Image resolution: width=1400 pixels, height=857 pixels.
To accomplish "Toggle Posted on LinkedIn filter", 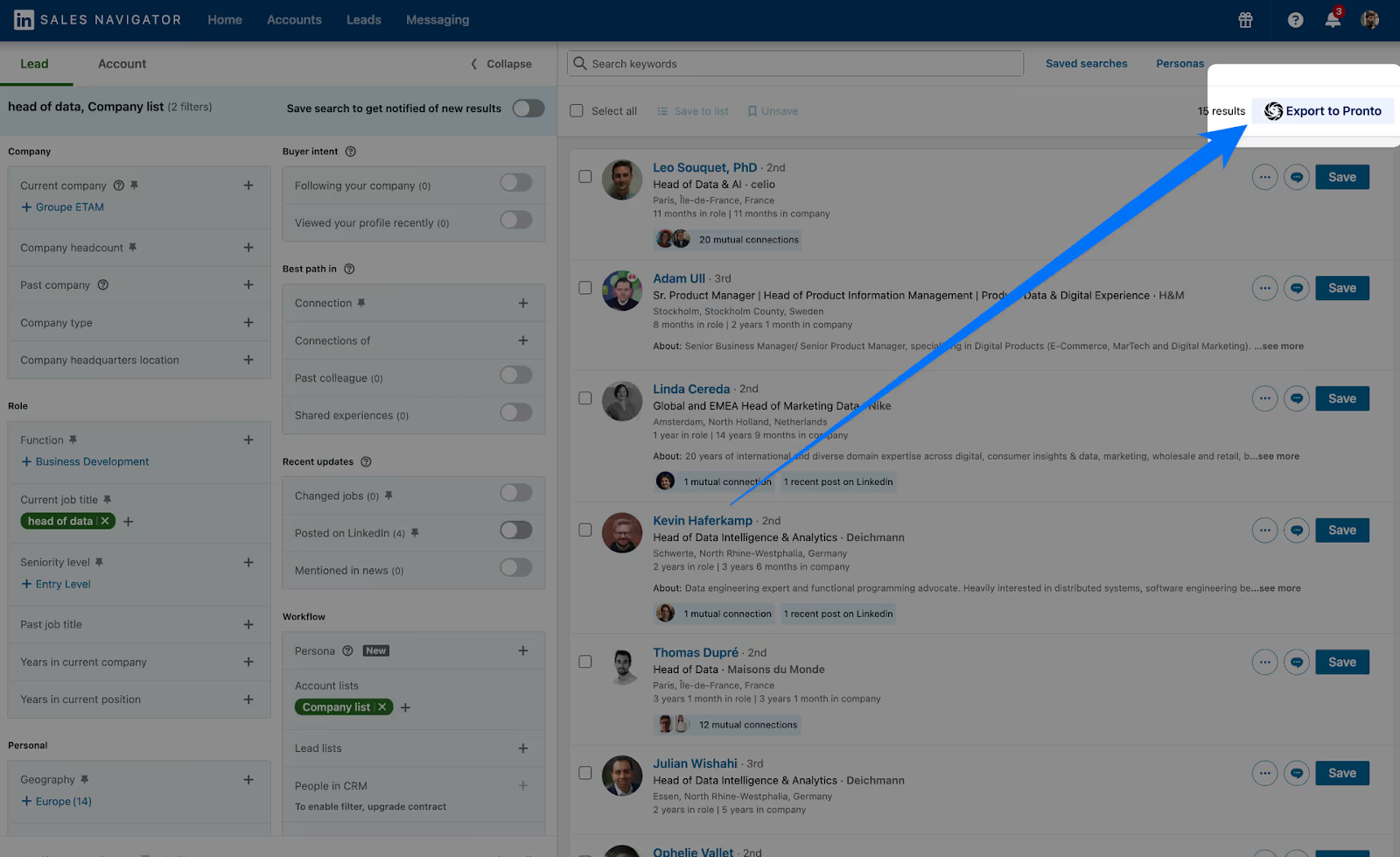I will (x=516, y=530).
